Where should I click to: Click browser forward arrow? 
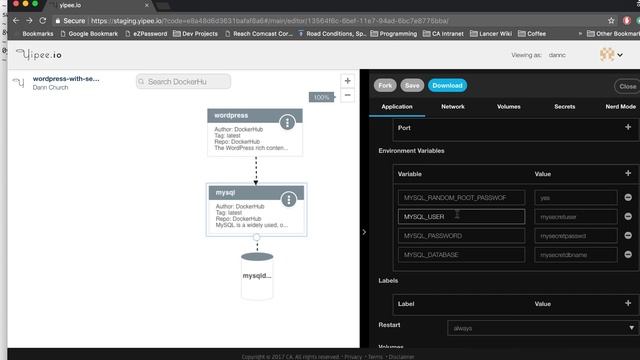click(x=29, y=20)
